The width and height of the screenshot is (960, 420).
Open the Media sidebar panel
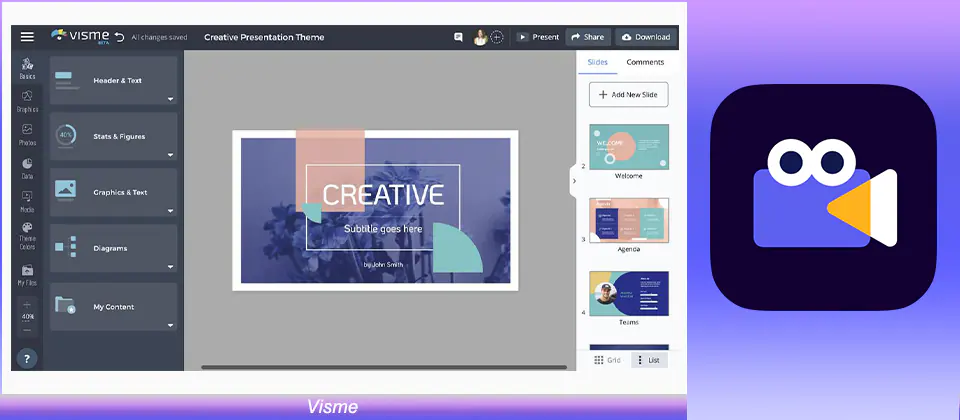tap(27, 201)
